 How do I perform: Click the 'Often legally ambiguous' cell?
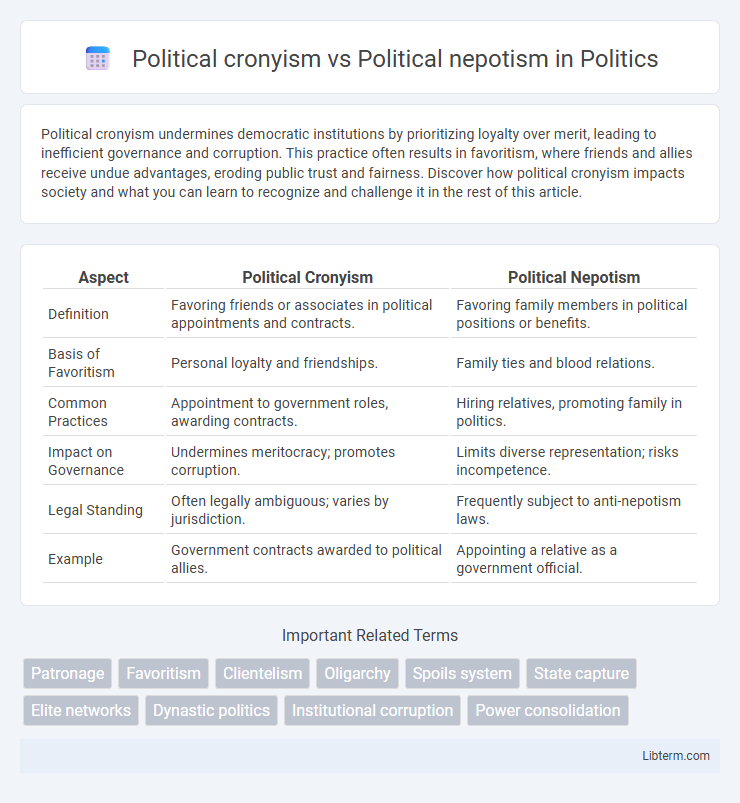tap(307, 510)
